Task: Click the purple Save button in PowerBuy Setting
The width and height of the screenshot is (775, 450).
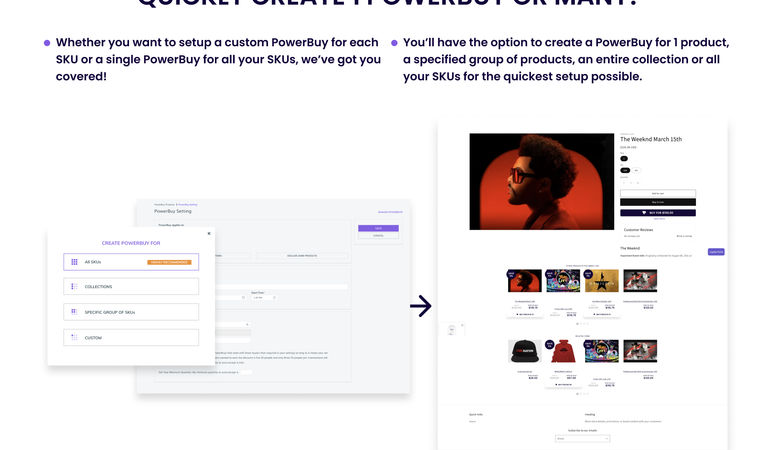Action: pos(378,228)
